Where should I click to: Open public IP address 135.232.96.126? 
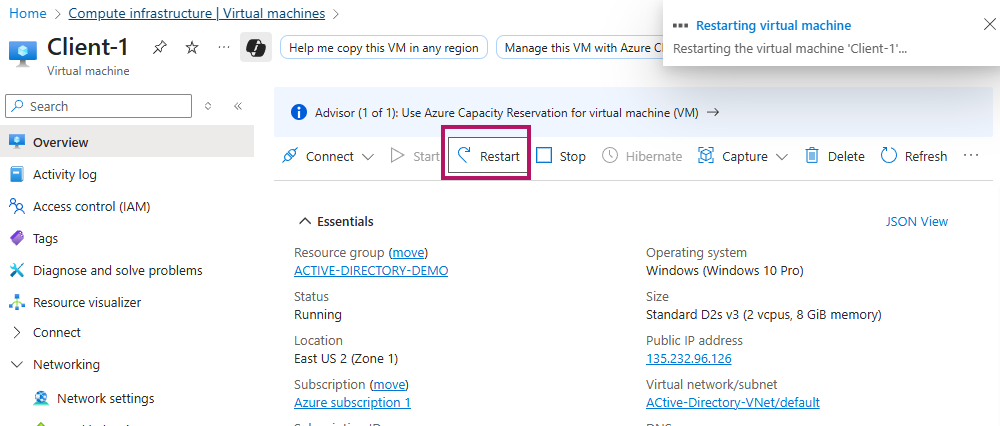tap(689, 358)
